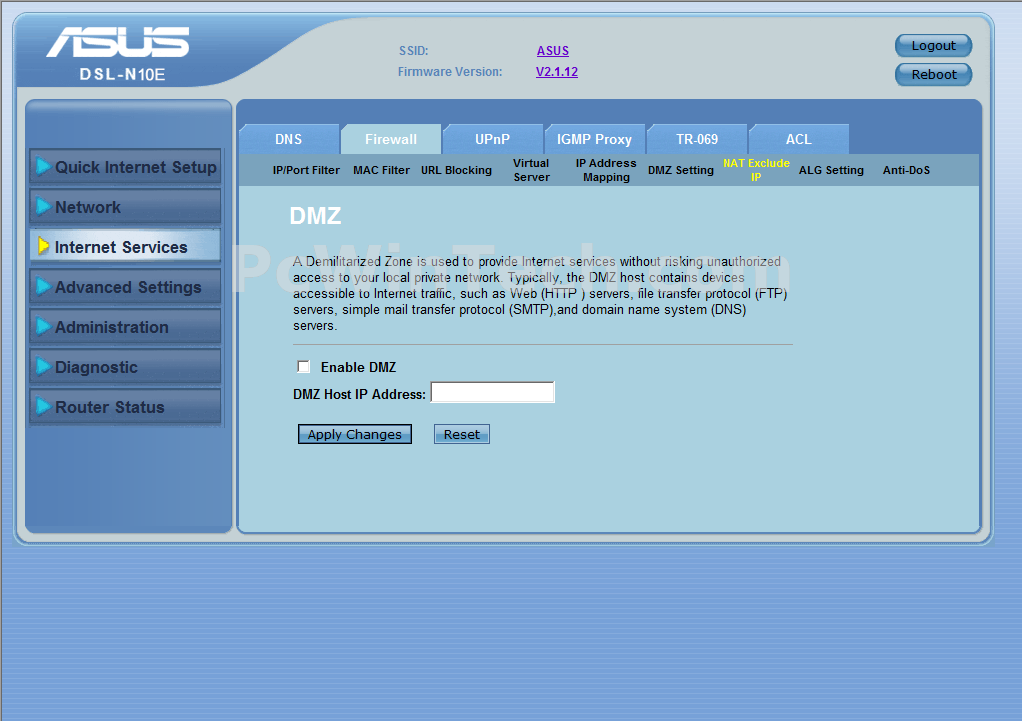Click the arrow icon beside Quick Internet Setup
The height and width of the screenshot is (721, 1022).
(x=43, y=166)
